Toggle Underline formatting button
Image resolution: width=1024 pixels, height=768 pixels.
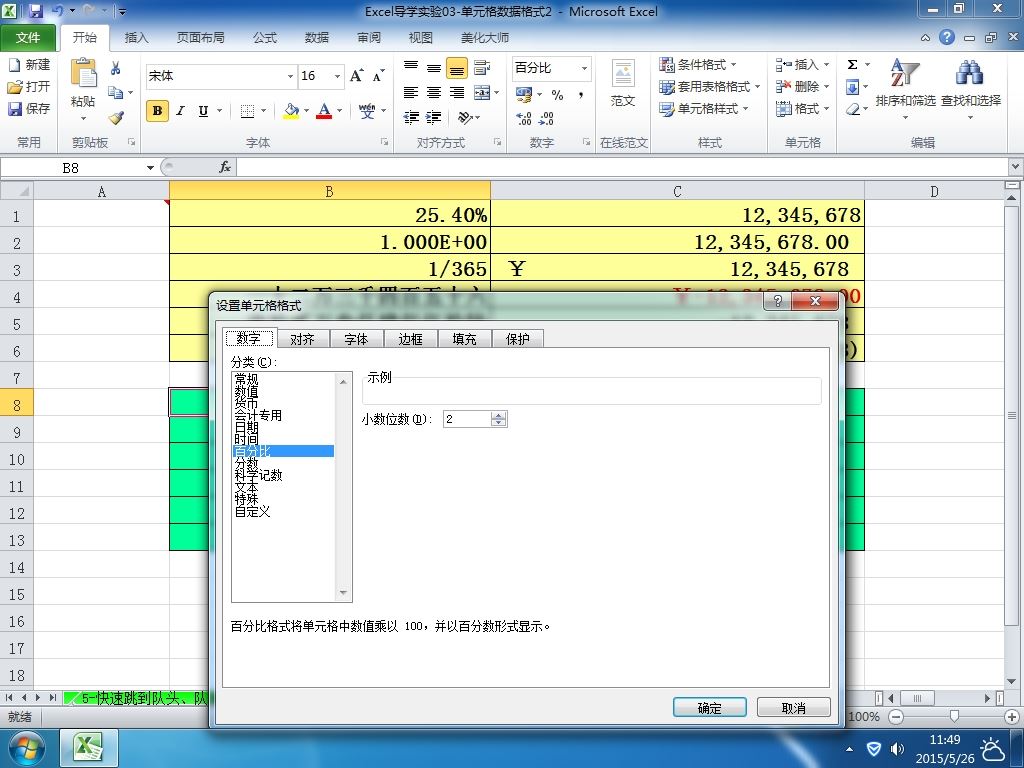203,111
